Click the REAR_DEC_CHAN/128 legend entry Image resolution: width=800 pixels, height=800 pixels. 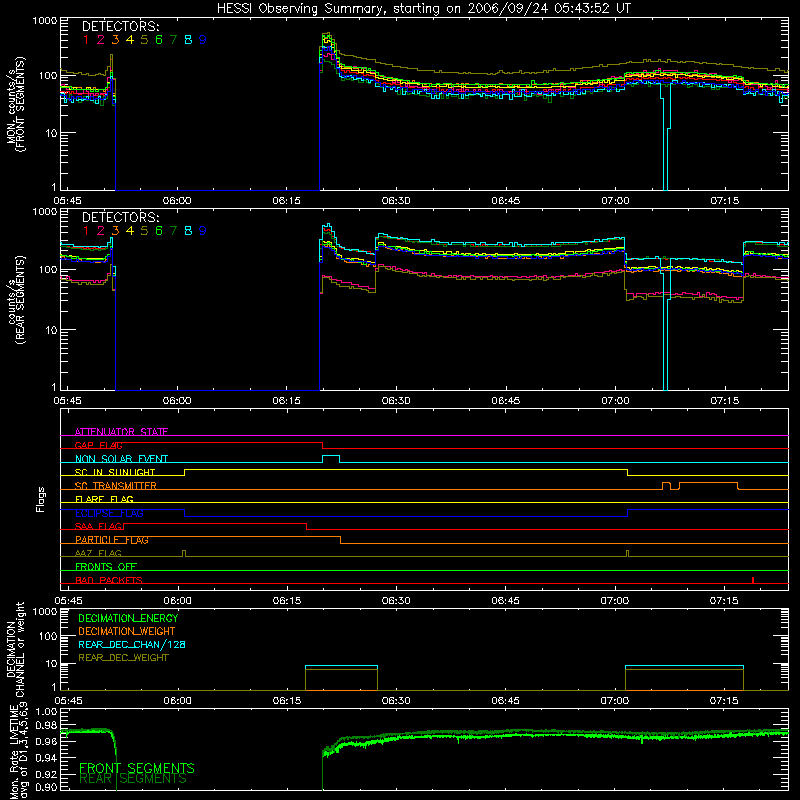[x=132, y=644]
